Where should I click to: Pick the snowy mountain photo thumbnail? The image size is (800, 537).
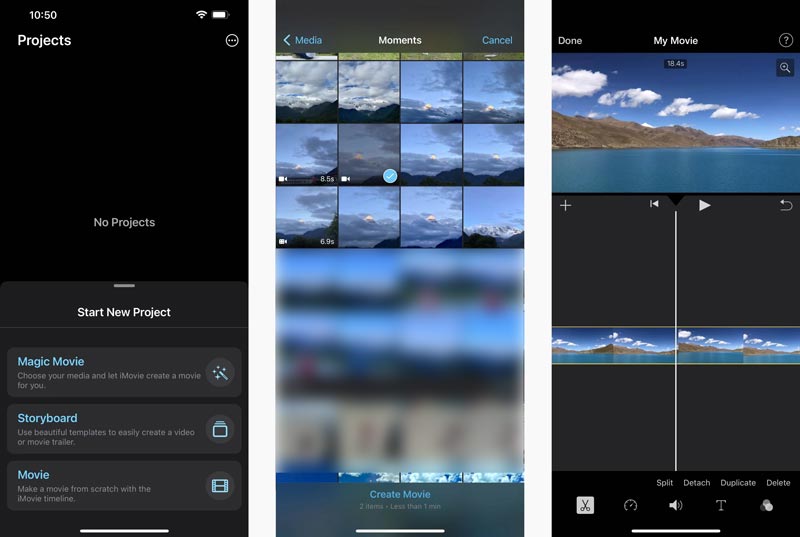click(493, 217)
